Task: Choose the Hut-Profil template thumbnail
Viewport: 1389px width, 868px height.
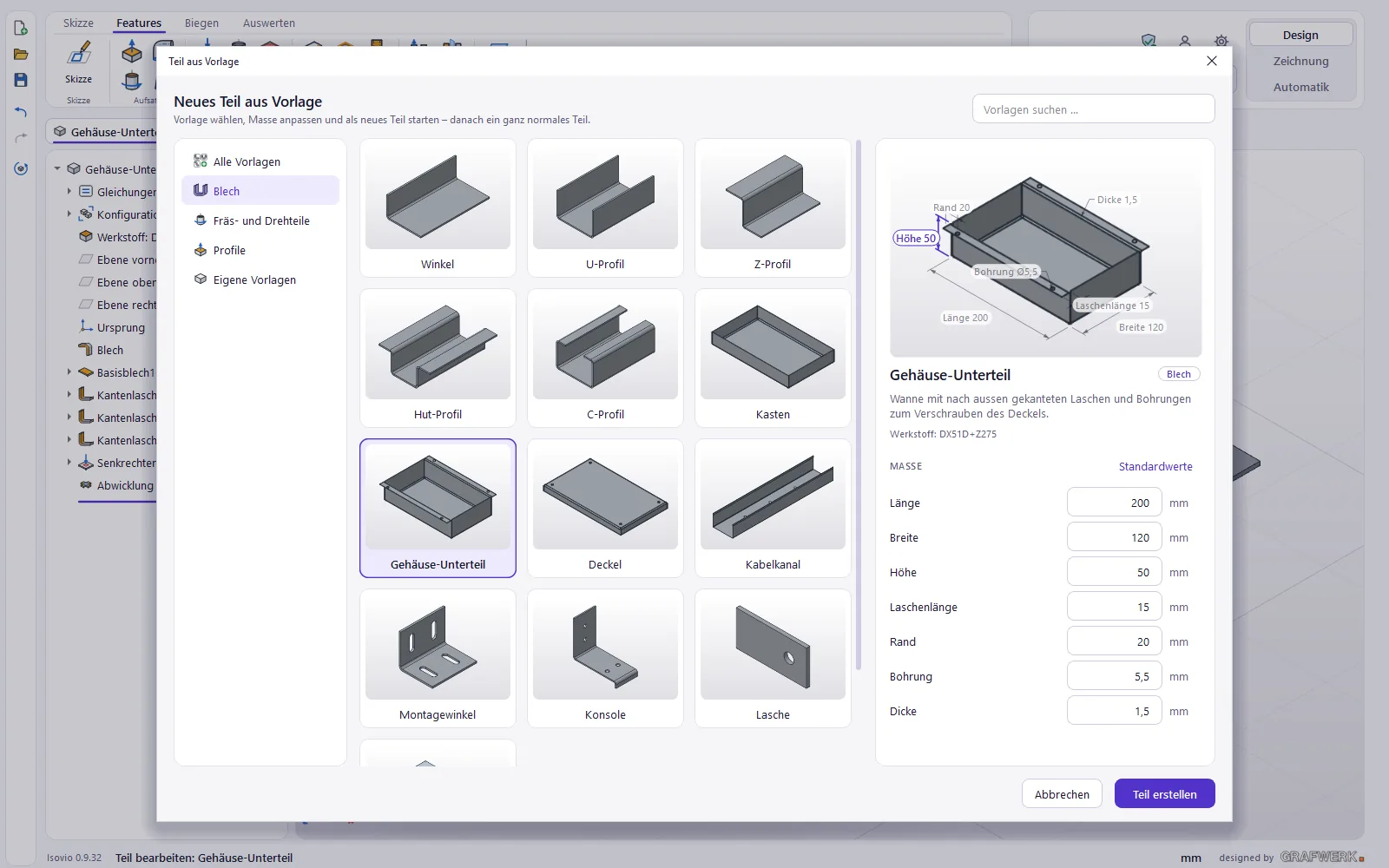Action: click(x=438, y=358)
